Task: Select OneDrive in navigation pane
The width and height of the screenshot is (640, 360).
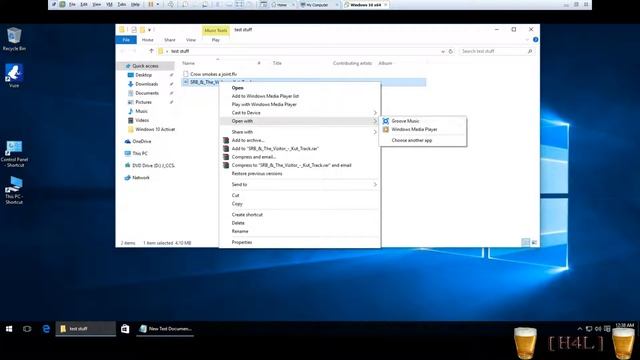Action: [142, 141]
